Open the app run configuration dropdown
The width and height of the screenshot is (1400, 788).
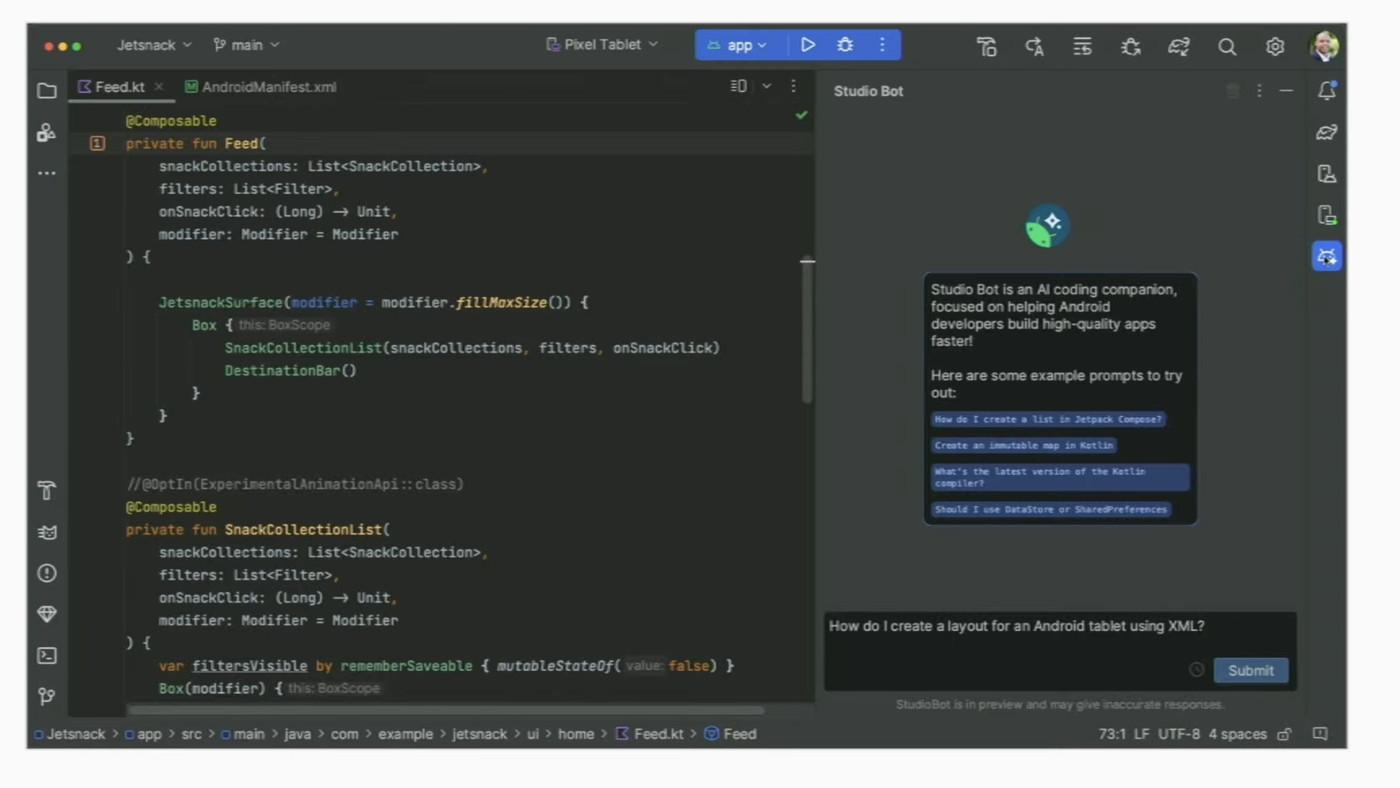[x=740, y=44]
